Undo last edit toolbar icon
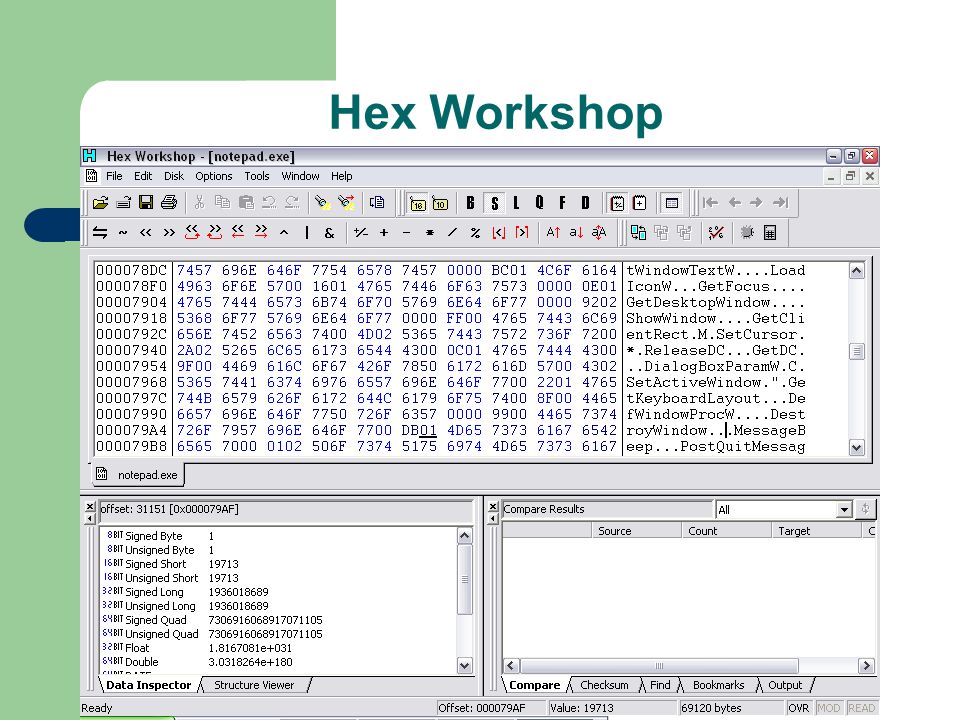 click(269, 203)
